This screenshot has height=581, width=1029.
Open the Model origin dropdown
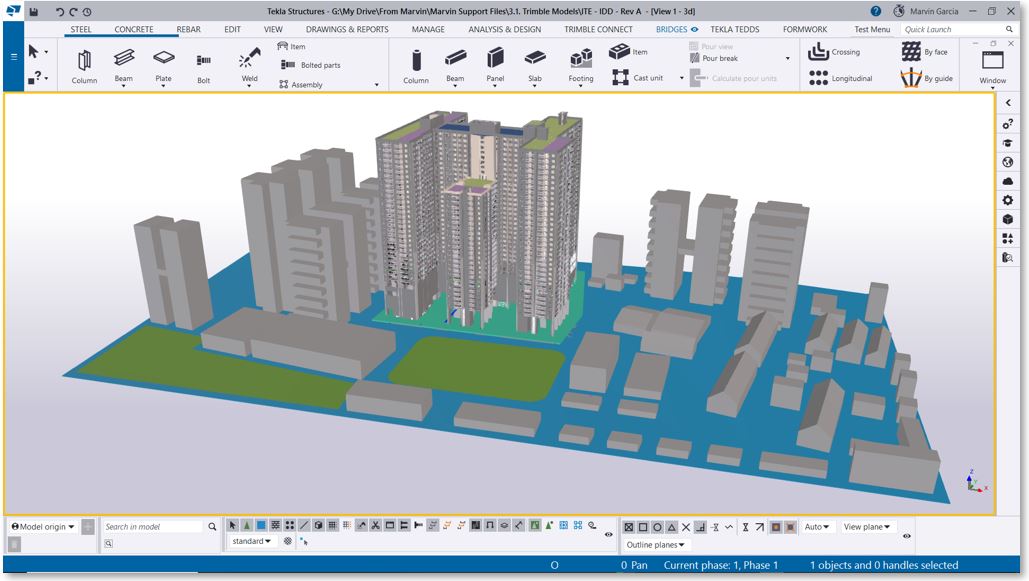click(43, 527)
